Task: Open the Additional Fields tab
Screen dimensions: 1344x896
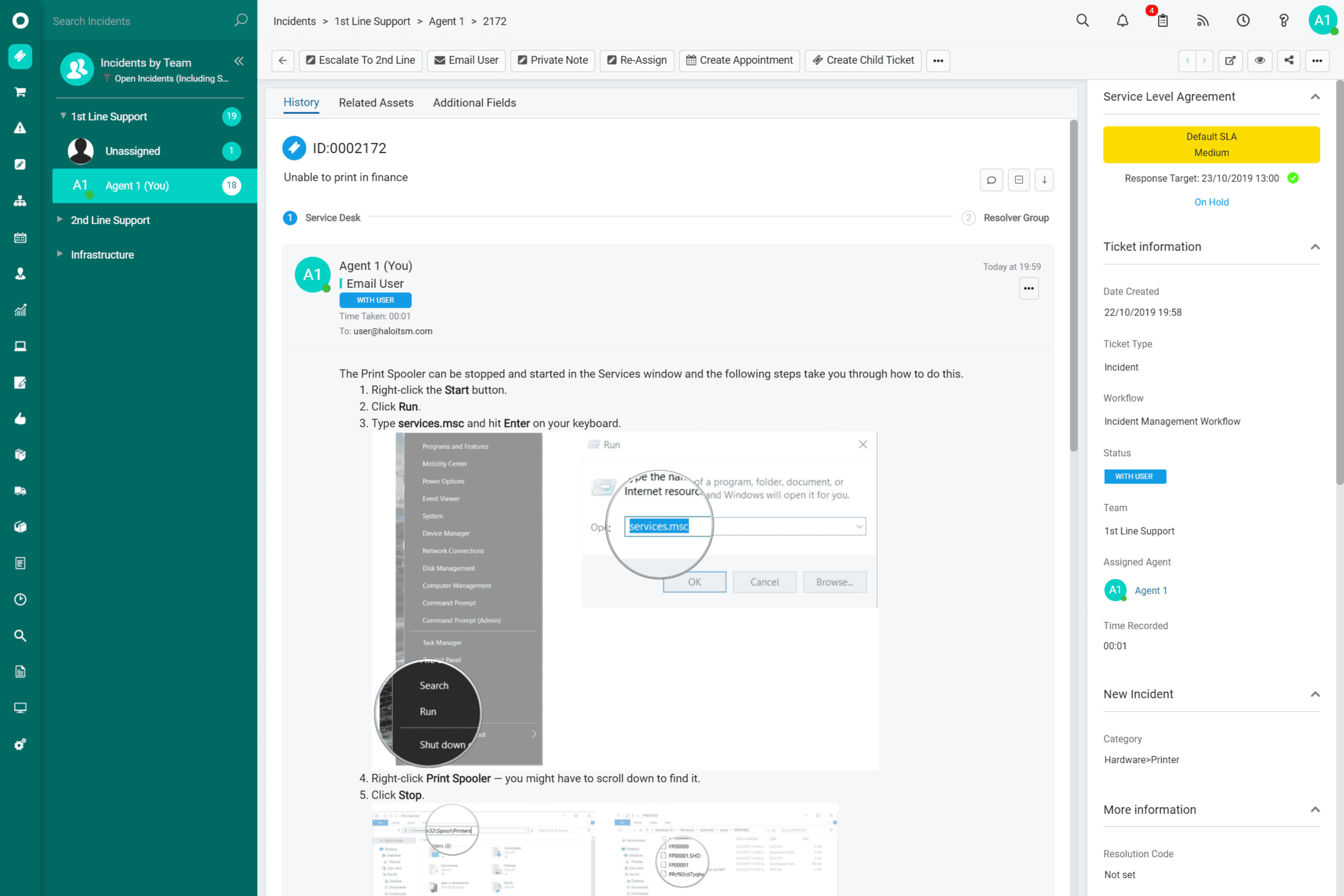Action: 474,103
